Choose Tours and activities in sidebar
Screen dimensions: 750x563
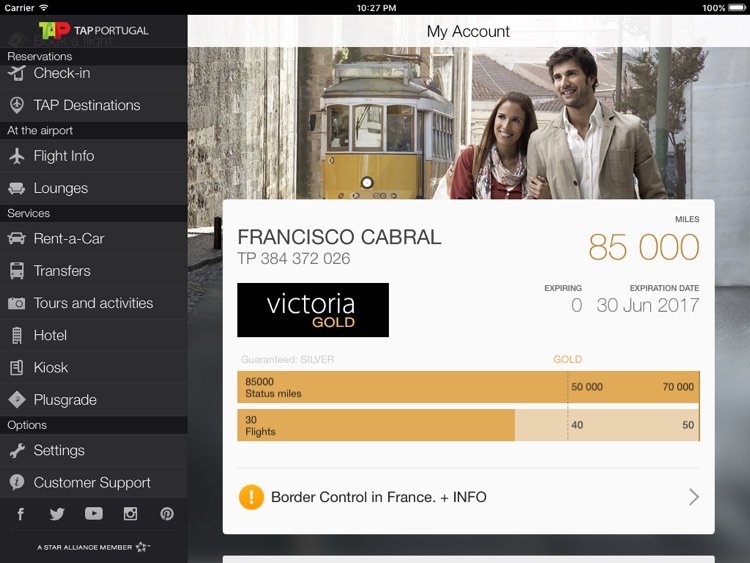coord(94,303)
